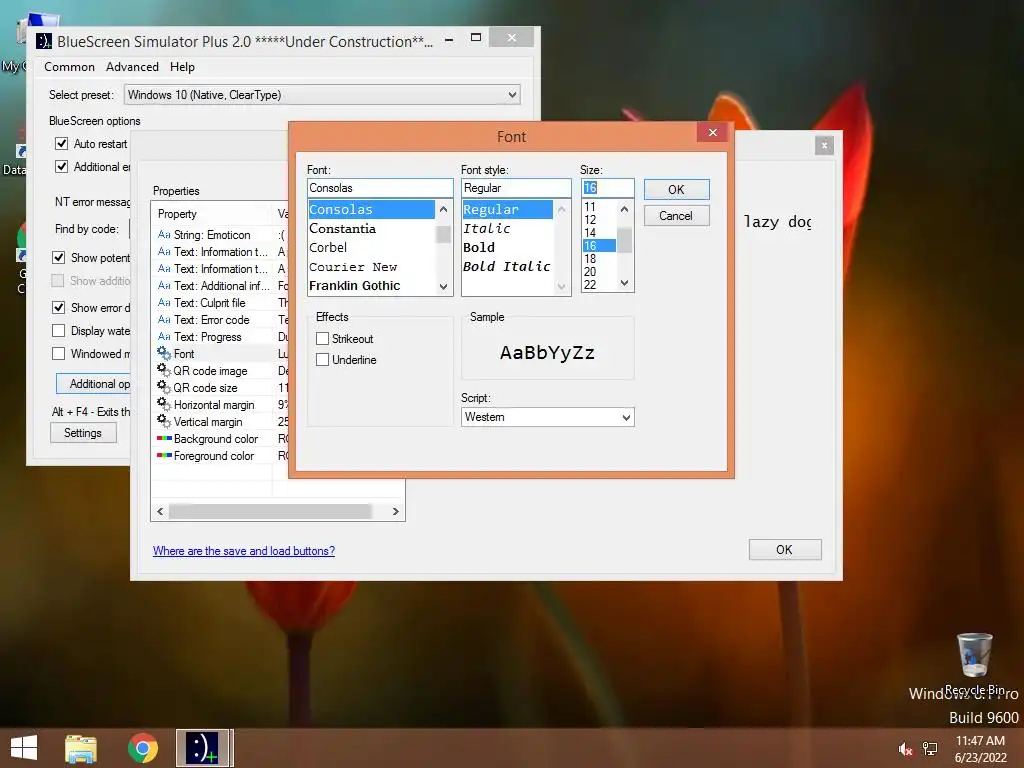This screenshot has width=1024, height=768.
Task: Toggle the Show error d... checkbox
Action: click(x=58, y=307)
